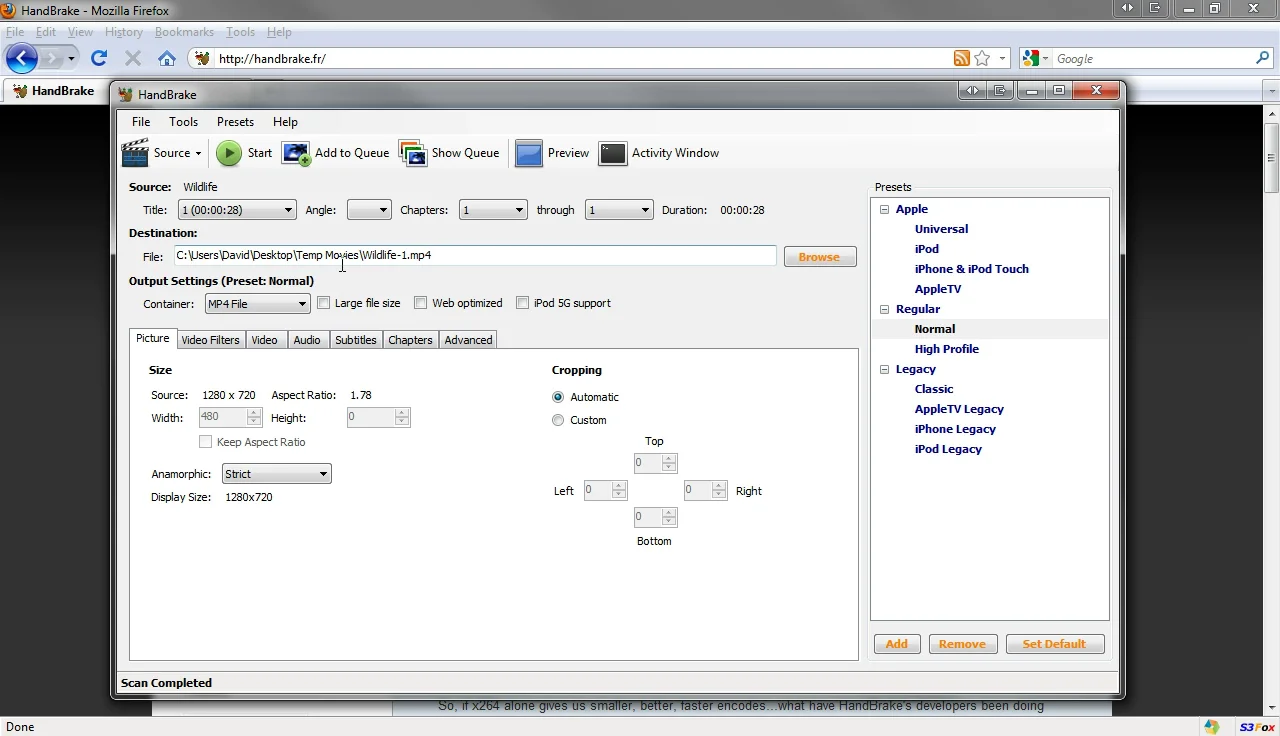The width and height of the screenshot is (1280, 736).
Task: Select the iPhone & iPod Touch preset
Action: [x=971, y=269]
